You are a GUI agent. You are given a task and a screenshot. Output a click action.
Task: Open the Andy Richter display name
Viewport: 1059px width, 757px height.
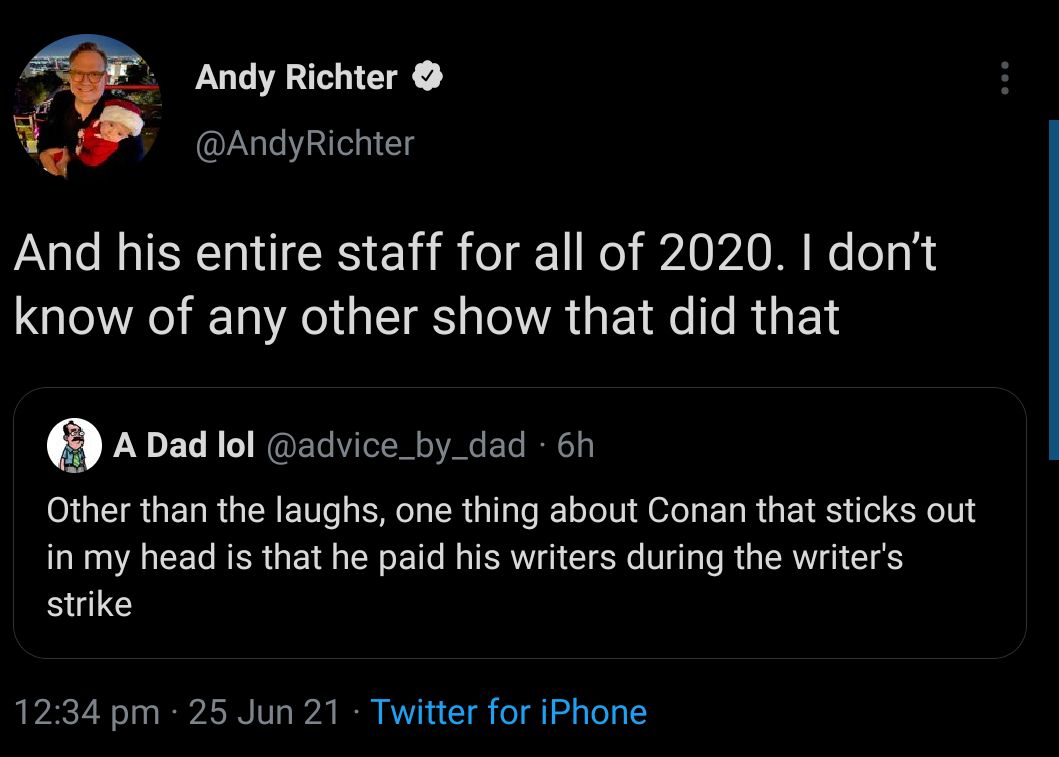coord(296,77)
